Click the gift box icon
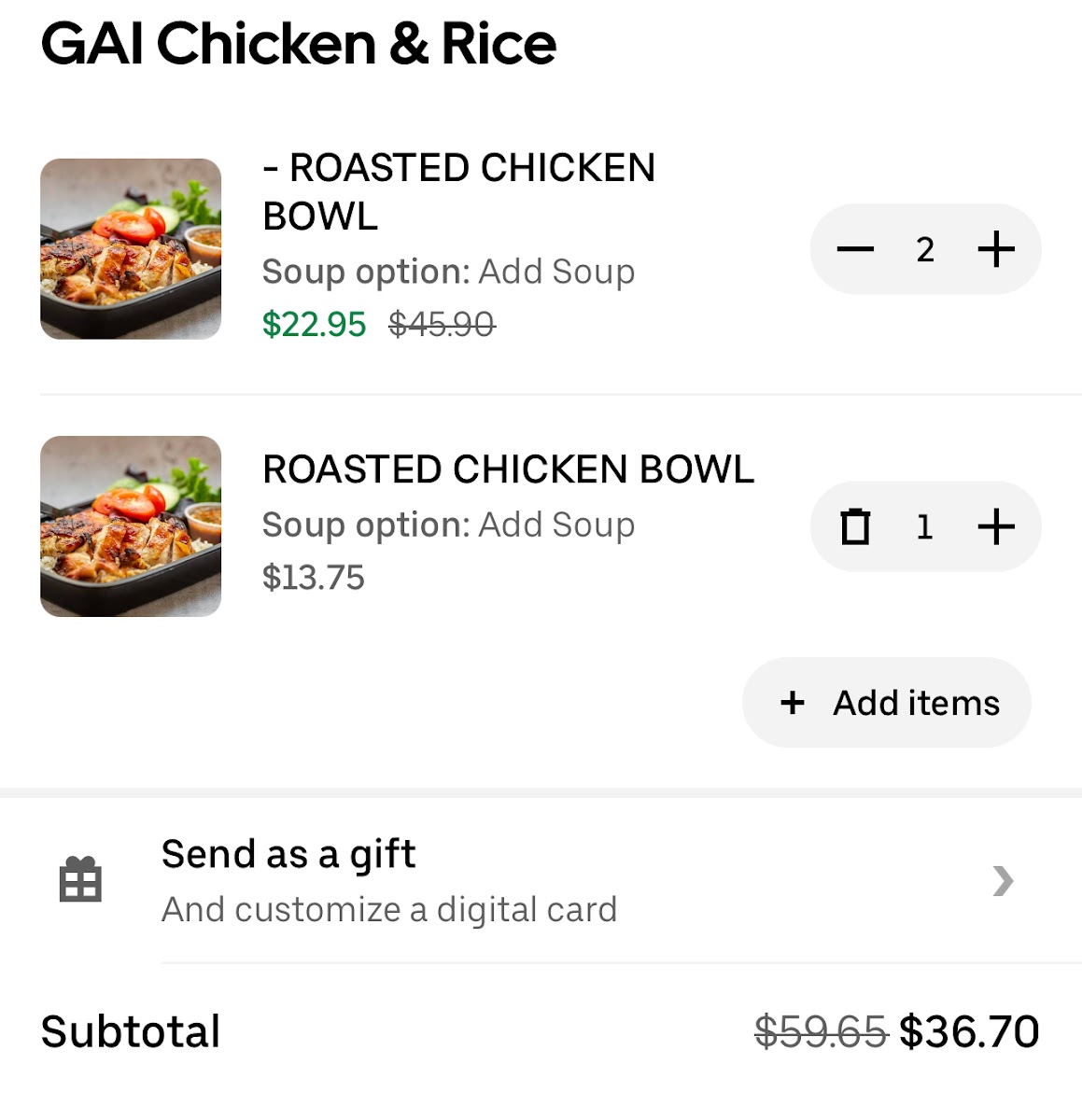This screenshot has width=1082, height=1120. [x=80, y=879]
